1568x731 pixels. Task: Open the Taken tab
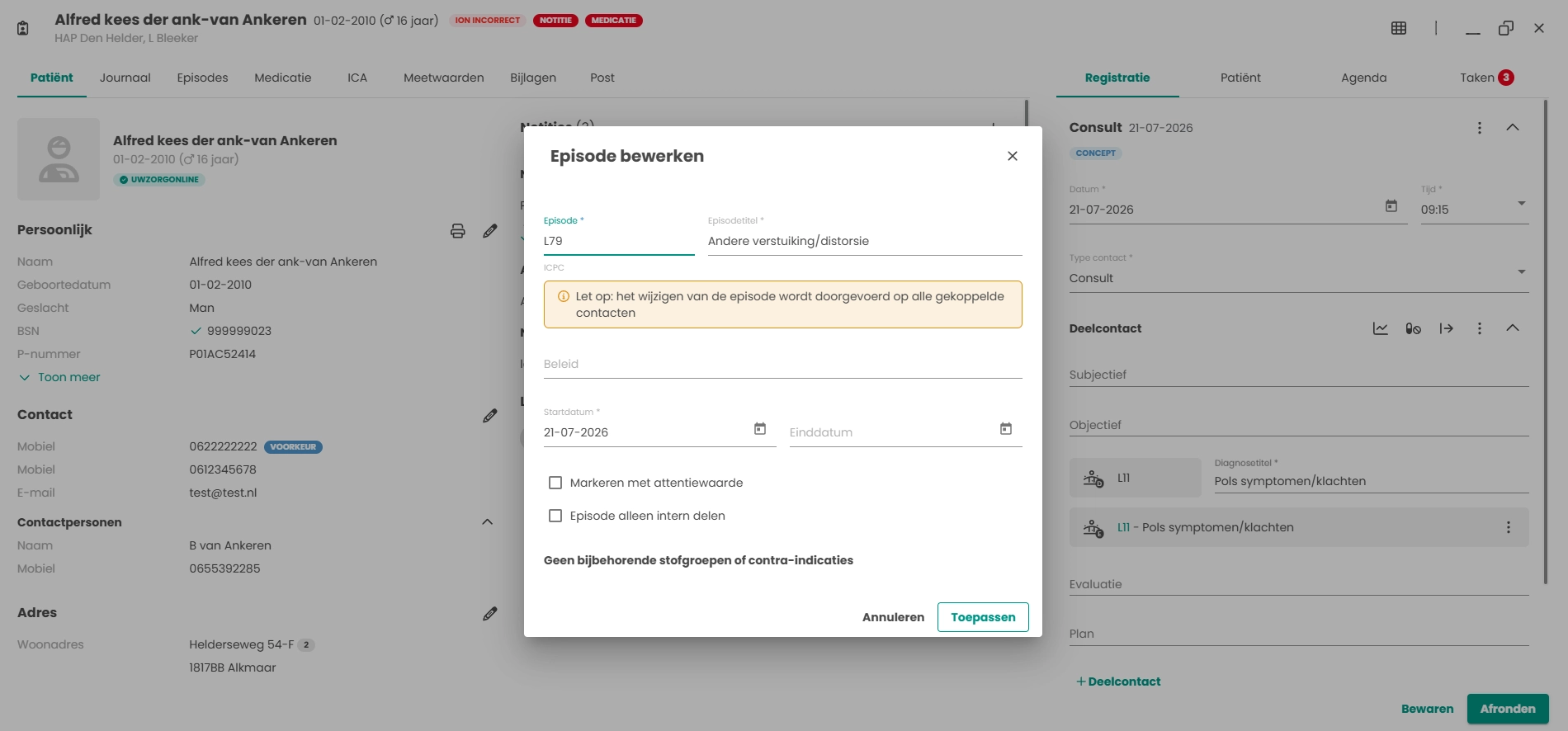1487,78
